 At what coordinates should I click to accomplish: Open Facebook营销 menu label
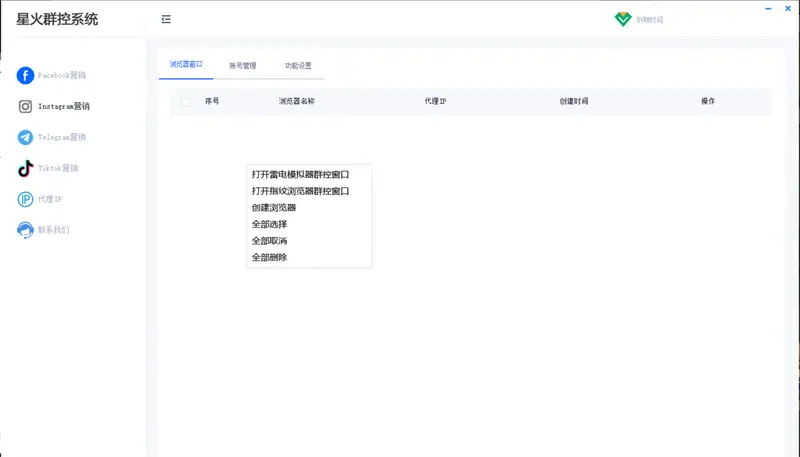62,75
